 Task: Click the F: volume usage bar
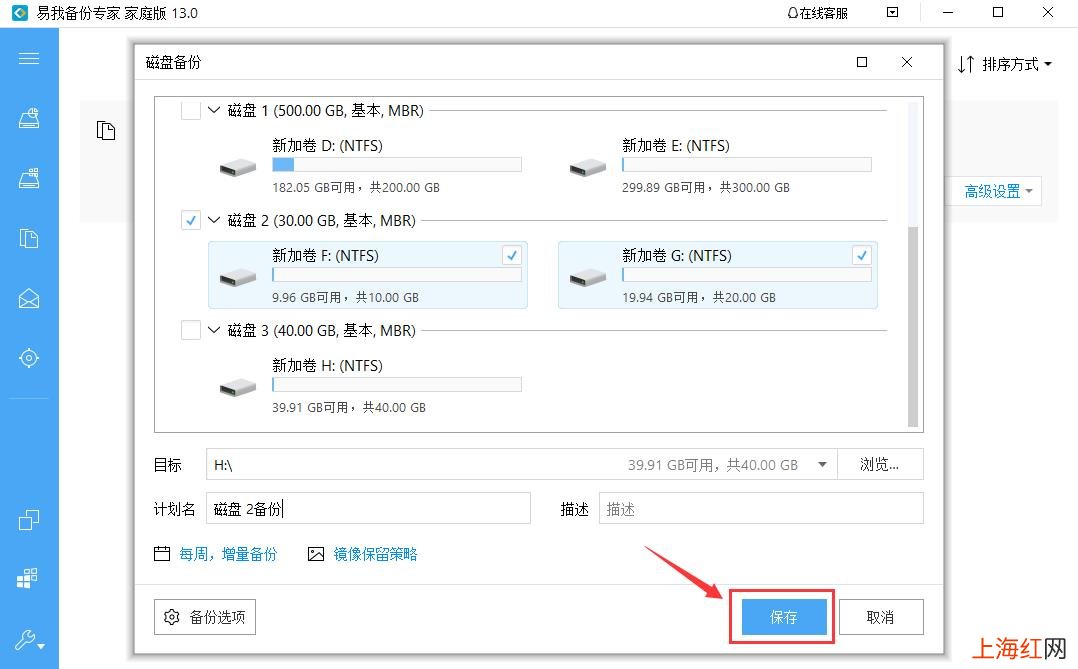(397, 274)
